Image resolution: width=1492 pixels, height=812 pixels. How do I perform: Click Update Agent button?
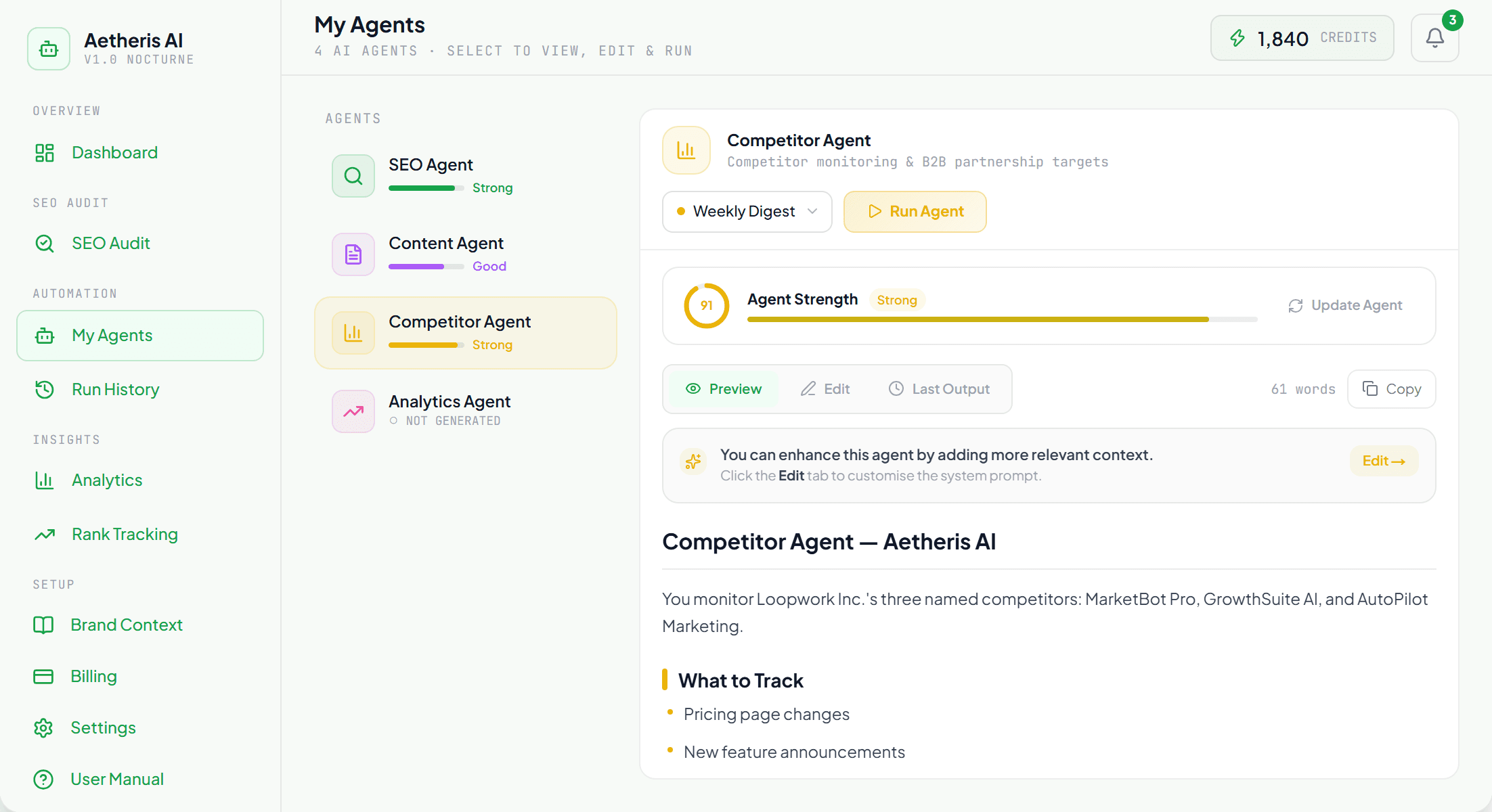pyautogui.click(x=1345, y=306)
